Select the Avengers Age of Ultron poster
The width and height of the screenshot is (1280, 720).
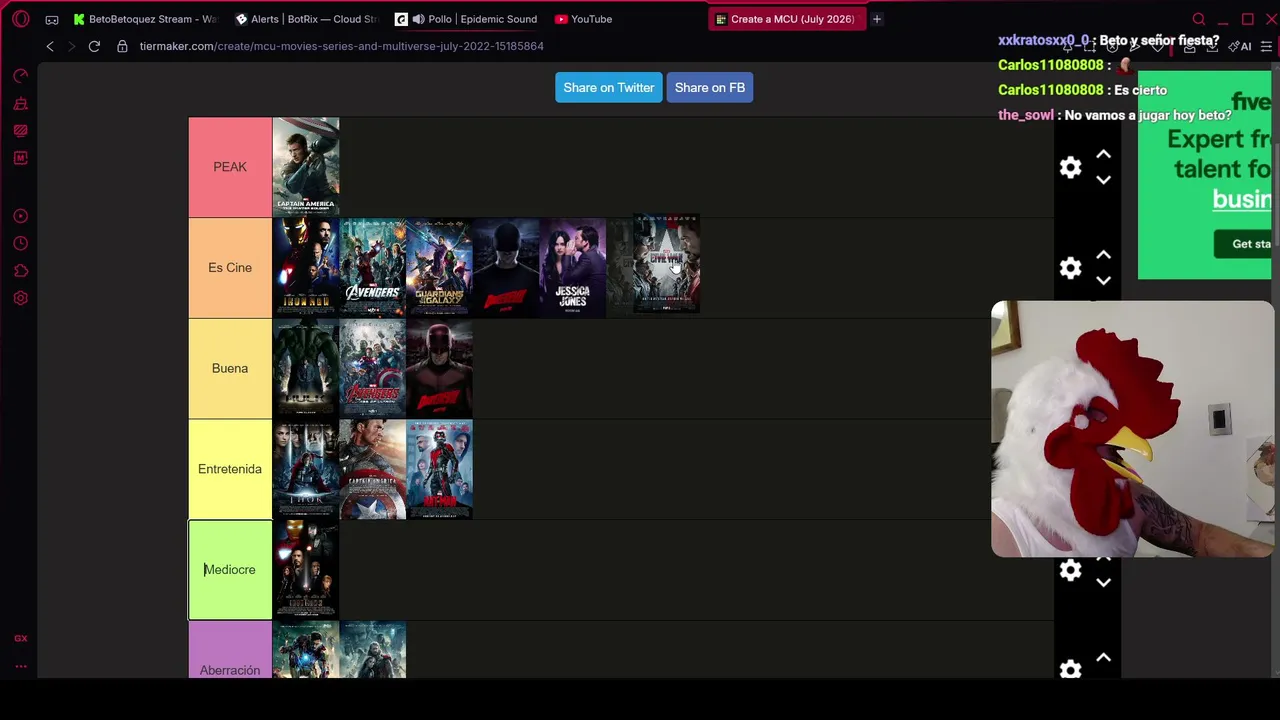373,368
